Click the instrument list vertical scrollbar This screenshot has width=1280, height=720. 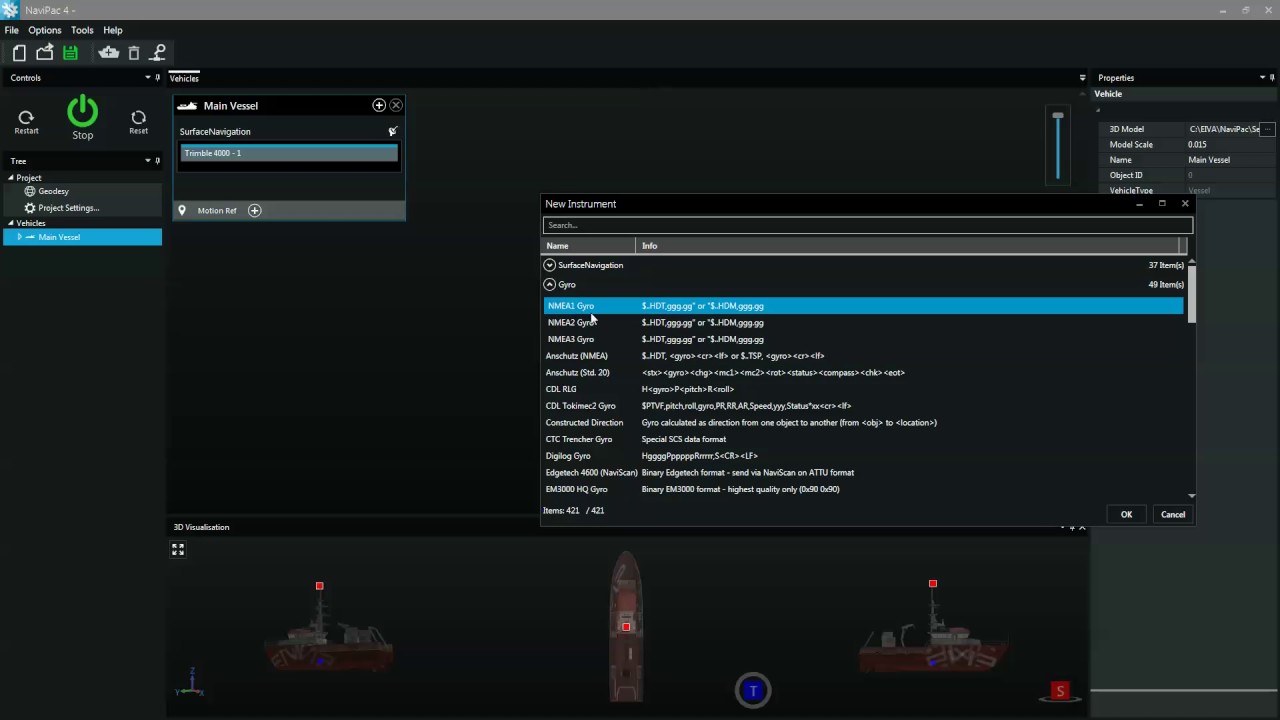pos(1191,295)
